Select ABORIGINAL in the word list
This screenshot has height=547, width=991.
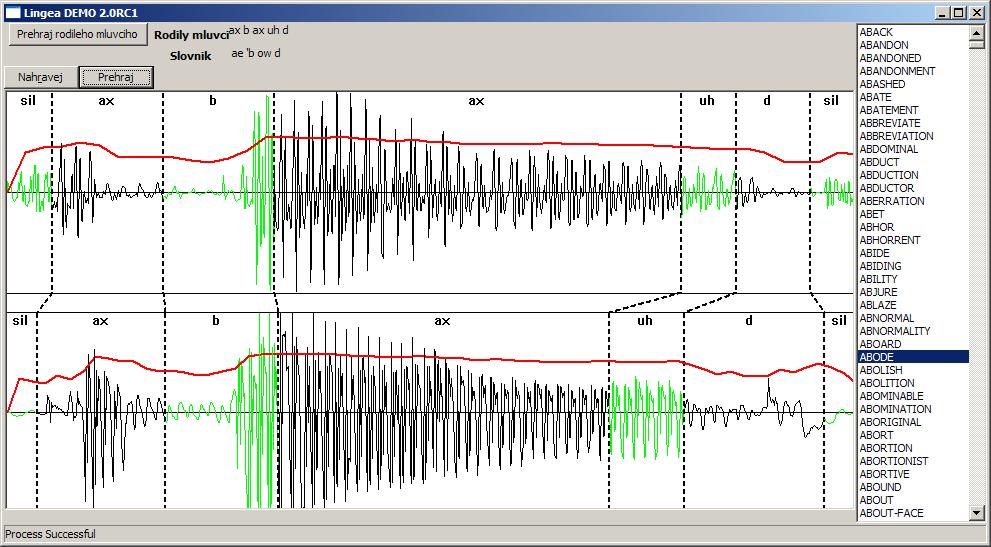(913, 422)
